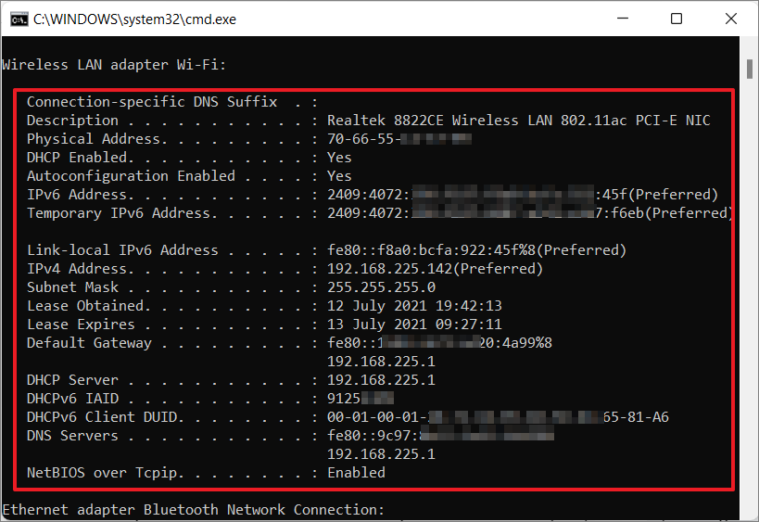This screenshot has height=522, width=759.
Task: Click the 'DNS Servers' label
Action: pyautogui.click(x=73, y=436)
